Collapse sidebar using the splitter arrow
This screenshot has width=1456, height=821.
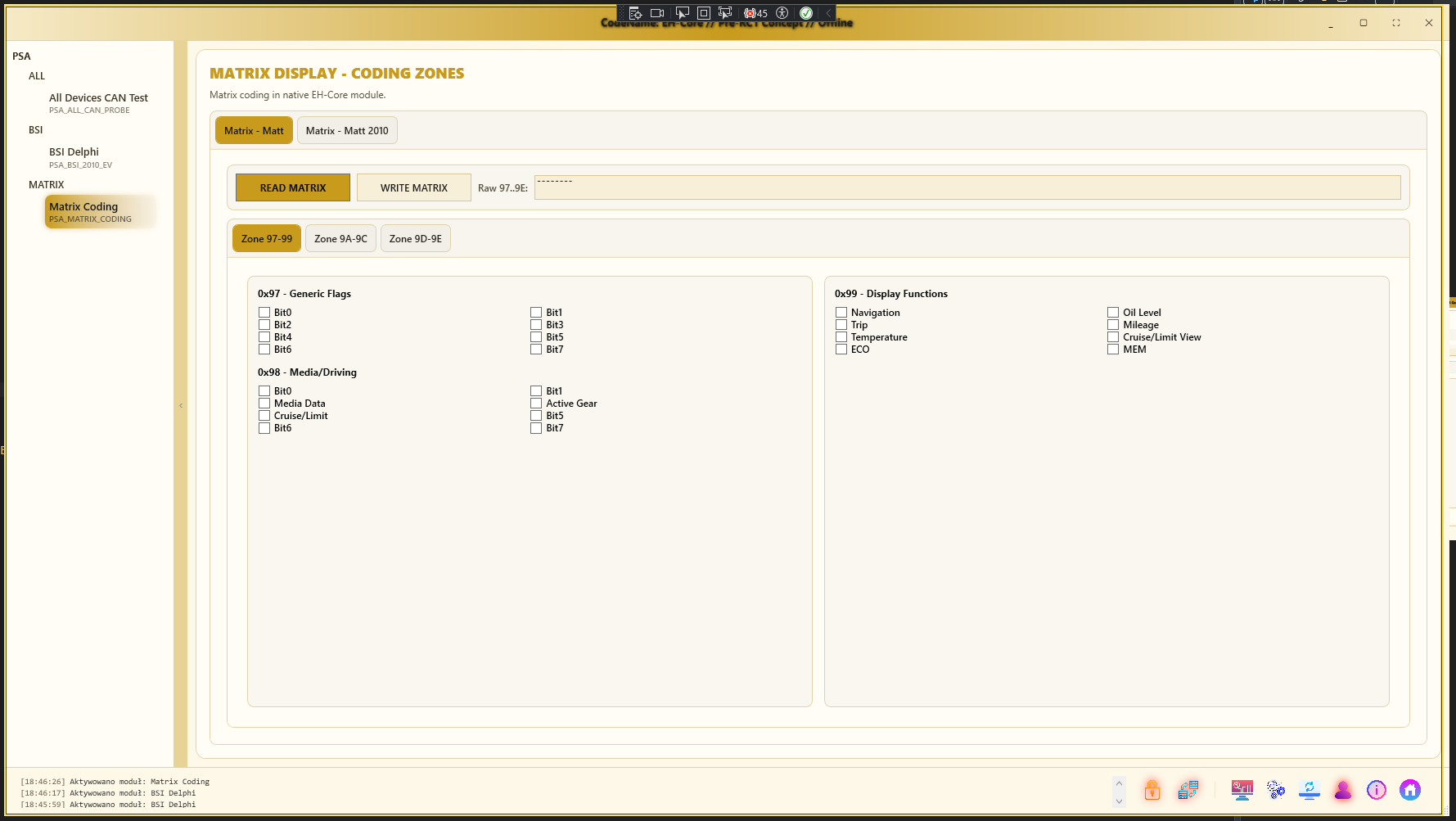(181, 405)
